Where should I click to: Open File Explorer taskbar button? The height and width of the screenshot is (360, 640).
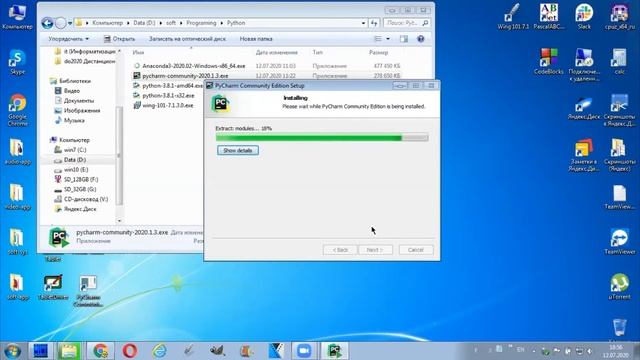coord(69,351)
